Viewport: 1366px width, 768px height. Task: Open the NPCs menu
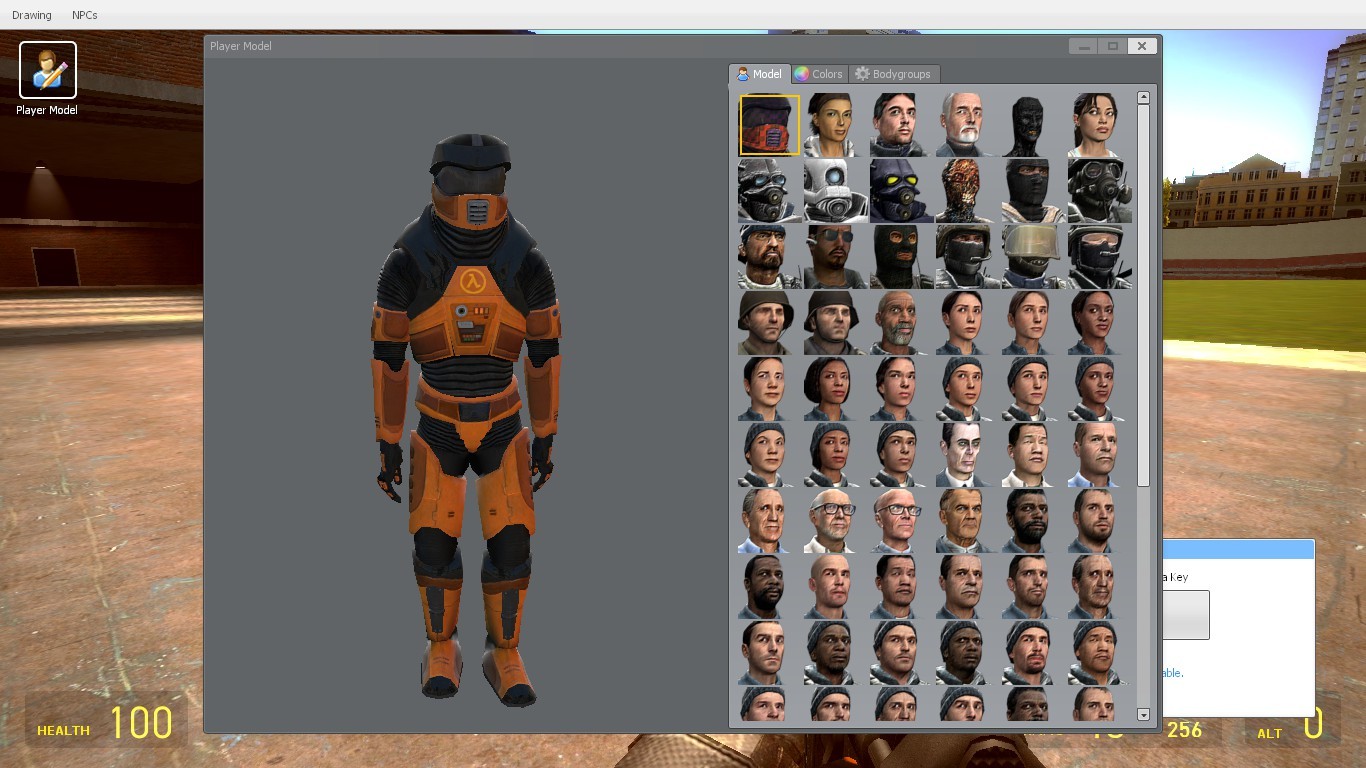(x=84, y=15)
